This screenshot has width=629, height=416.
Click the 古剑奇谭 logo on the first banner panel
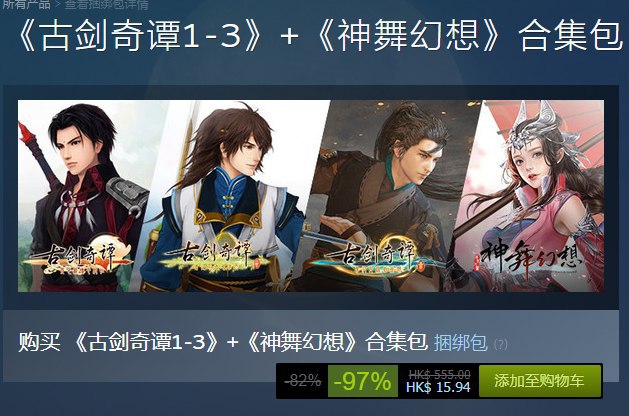(78, 259)
